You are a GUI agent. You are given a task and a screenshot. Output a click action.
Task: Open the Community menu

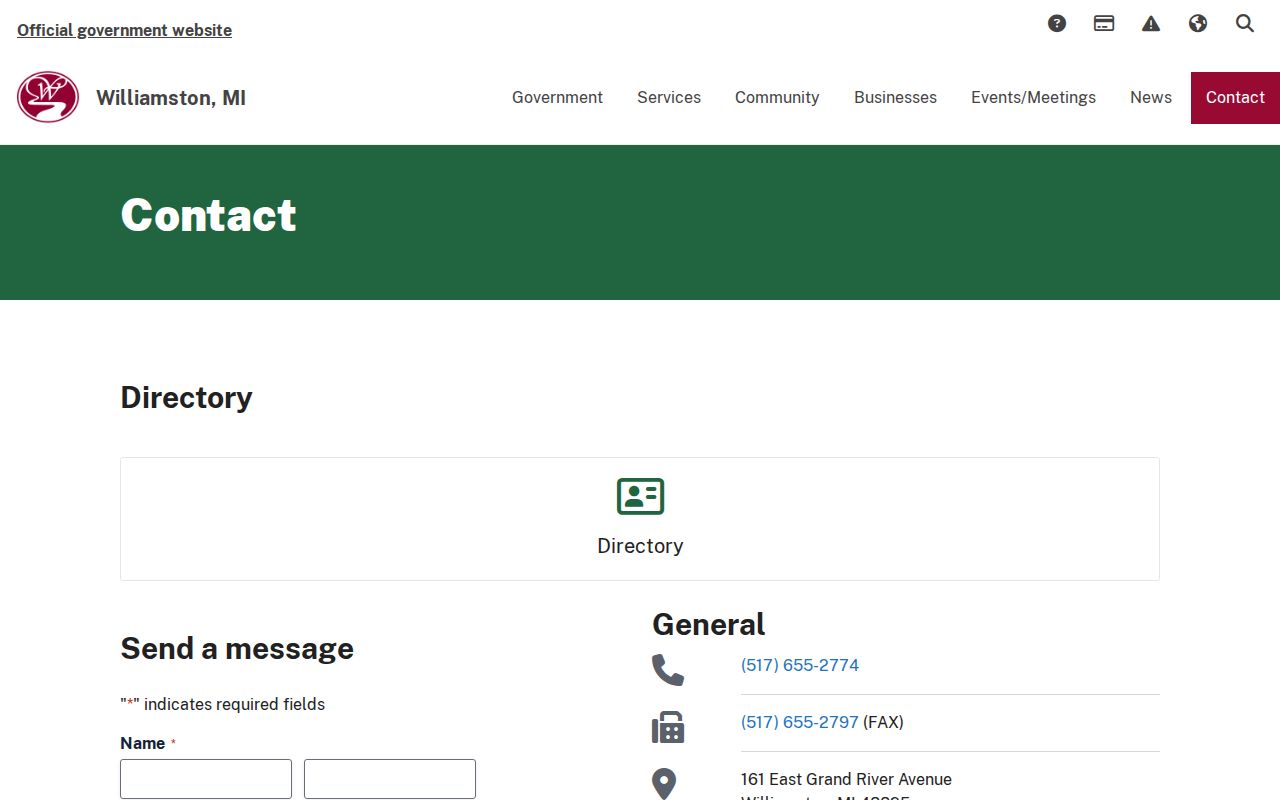tap(777, 97)
